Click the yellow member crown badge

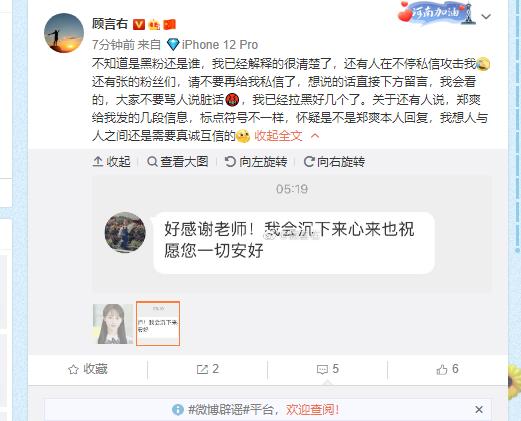coord(154,25)
